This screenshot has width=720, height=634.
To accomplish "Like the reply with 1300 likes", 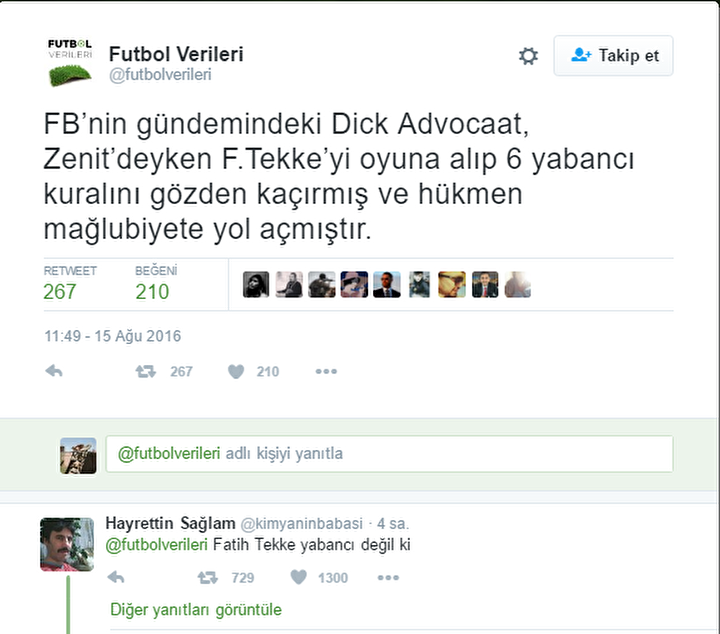I will tap(298, 577).
